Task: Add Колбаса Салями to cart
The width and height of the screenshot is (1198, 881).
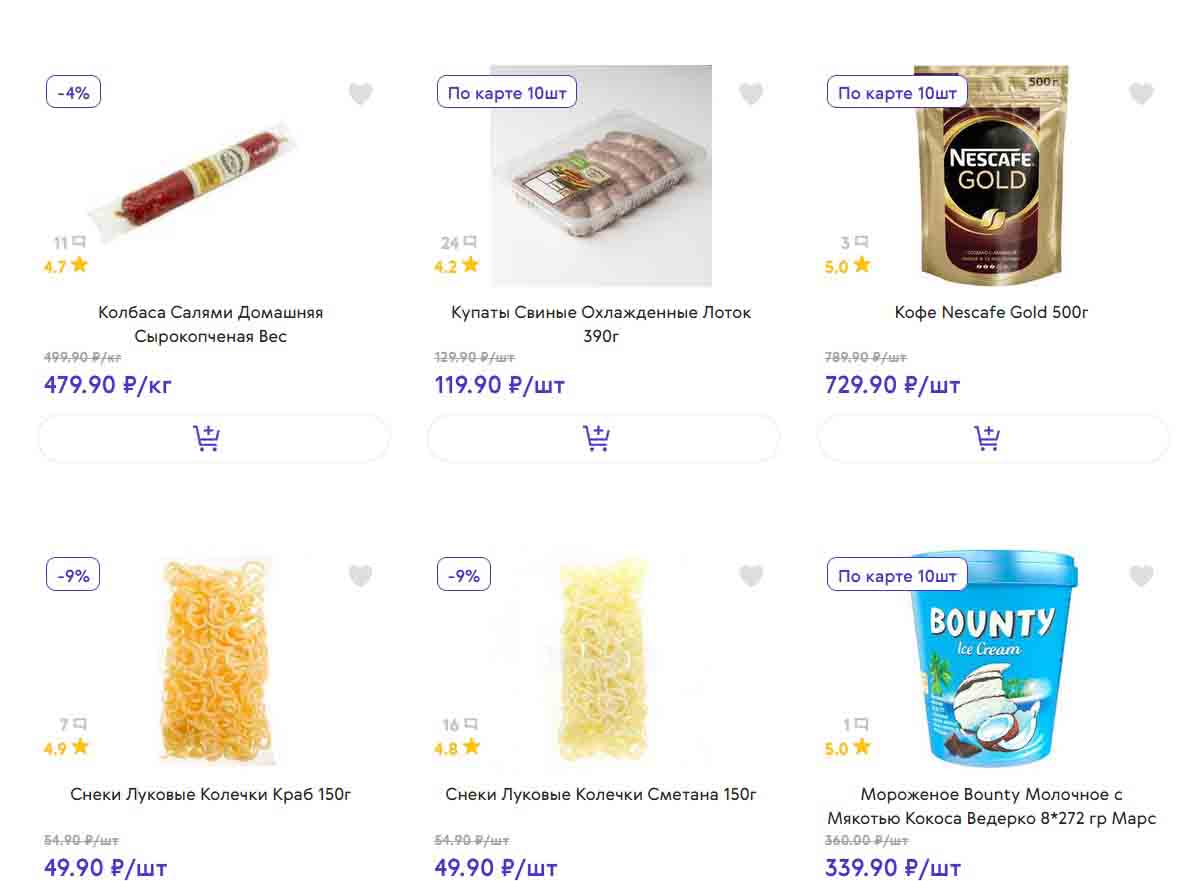Action: pyautogui.click(x=212, y=438)
